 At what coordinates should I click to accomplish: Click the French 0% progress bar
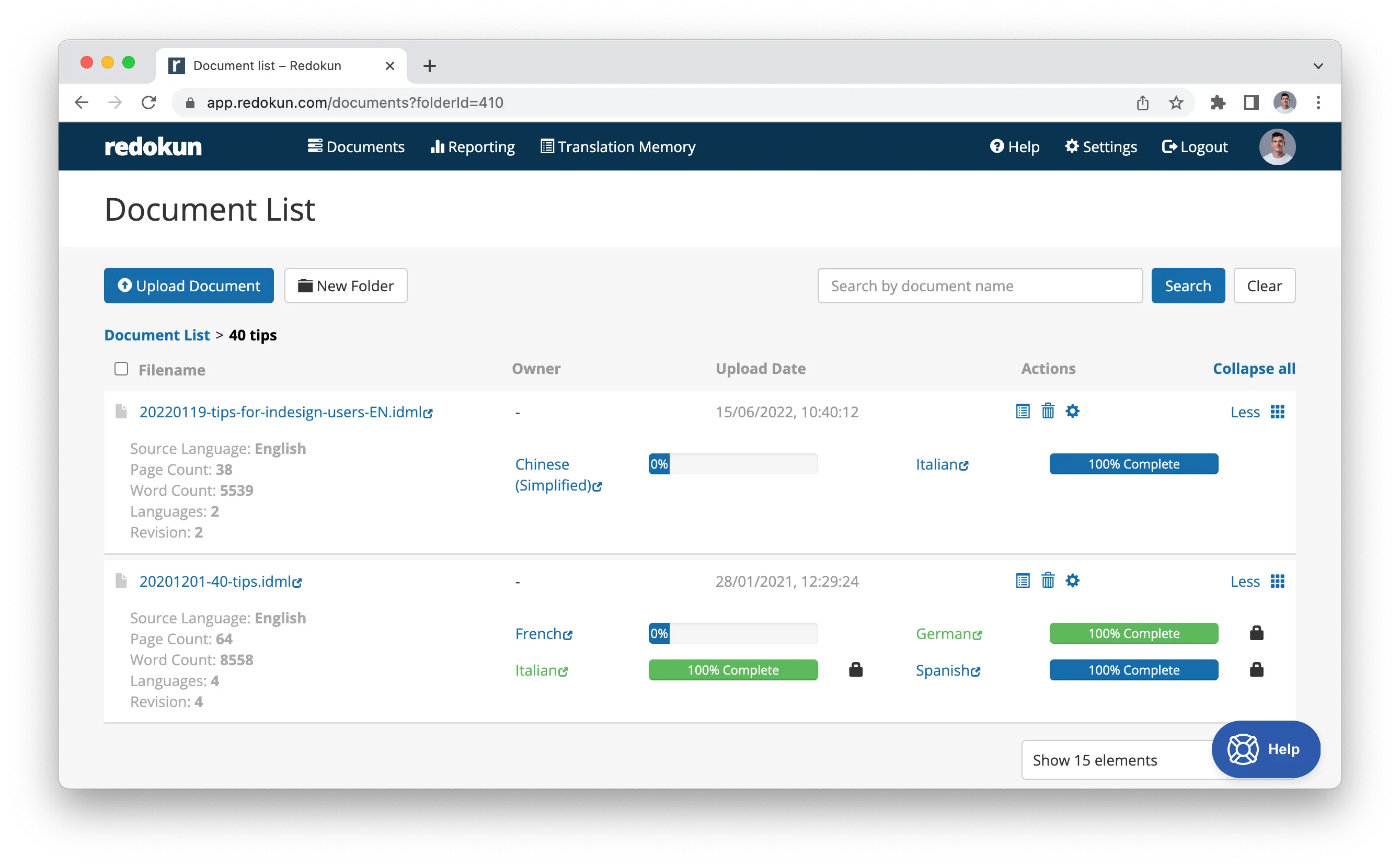coord(732,633)
